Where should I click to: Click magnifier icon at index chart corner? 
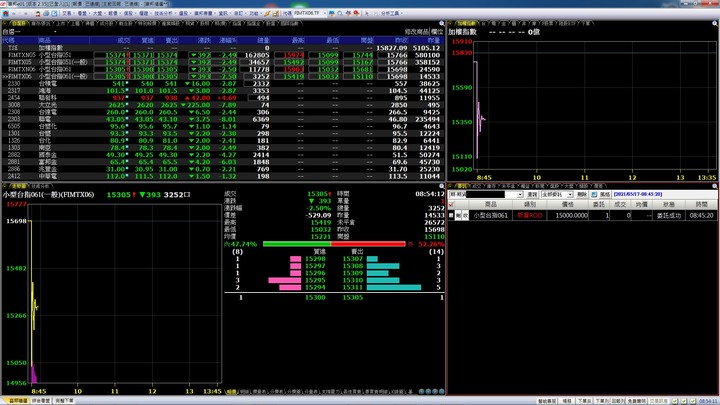click(x=715, y=23)
